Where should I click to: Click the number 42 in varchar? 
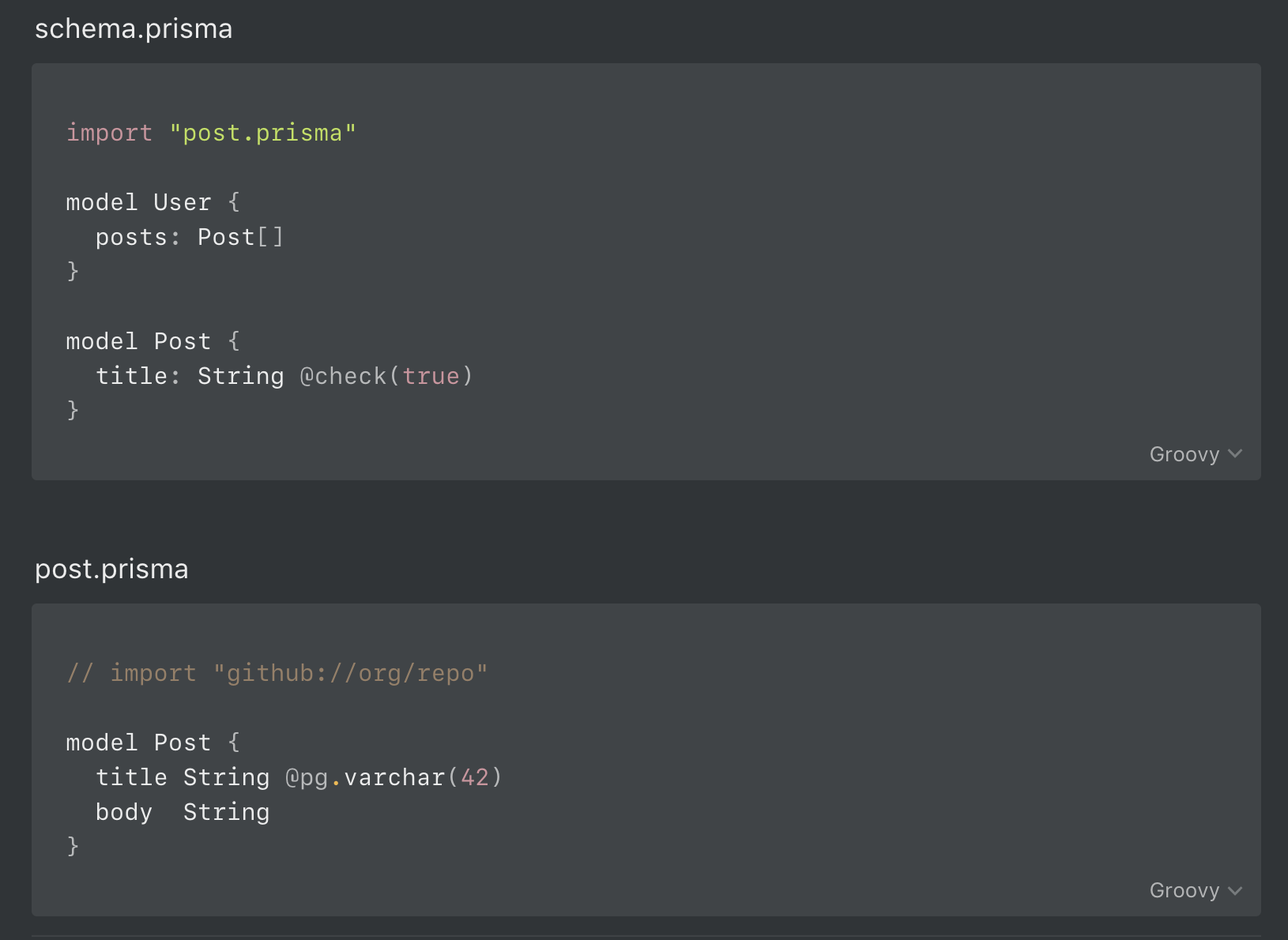coord(473,777)
